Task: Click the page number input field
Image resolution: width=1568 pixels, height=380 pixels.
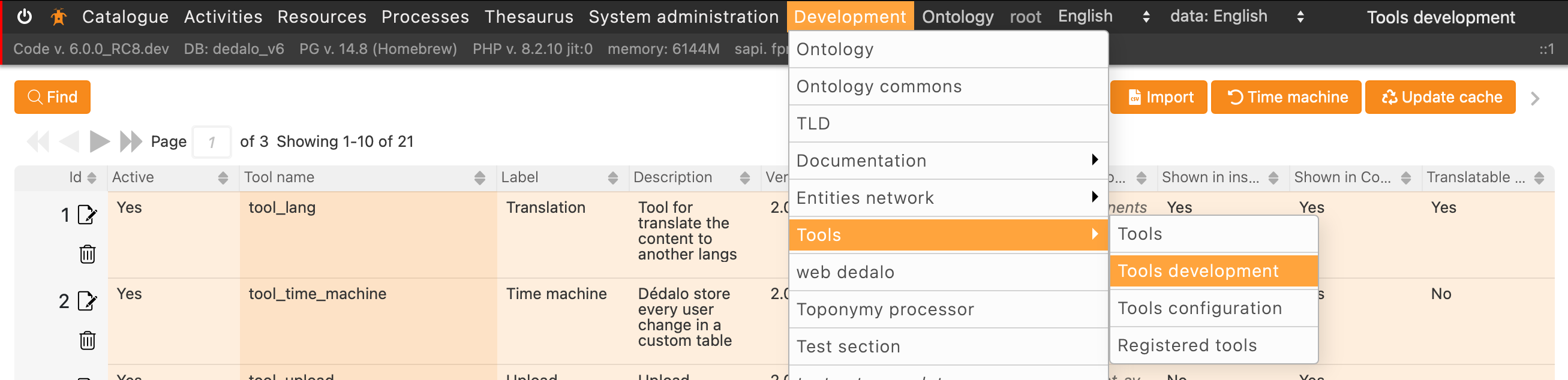Action: 212,142
